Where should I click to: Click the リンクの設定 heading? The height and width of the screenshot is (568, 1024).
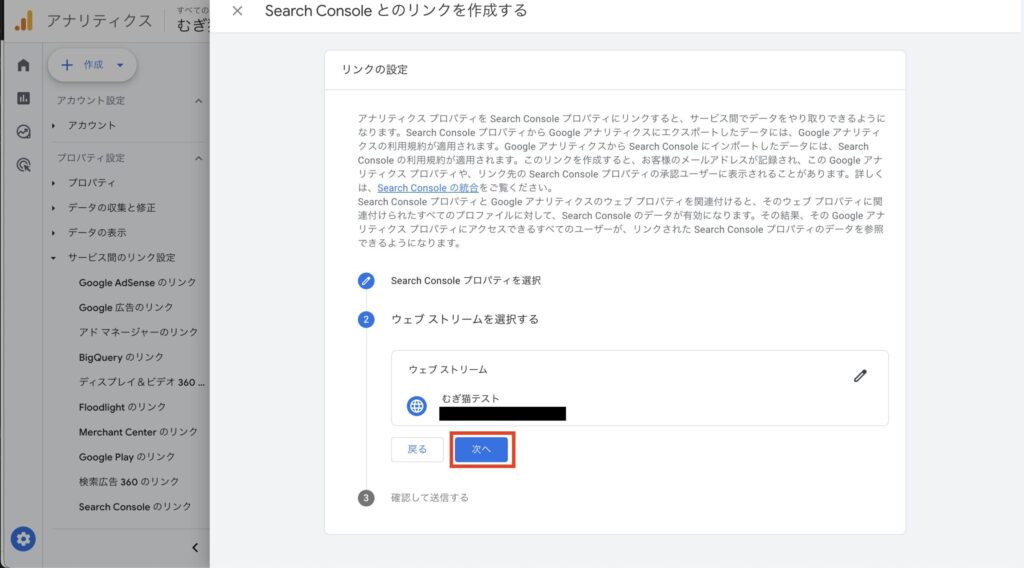coord(374,69)
